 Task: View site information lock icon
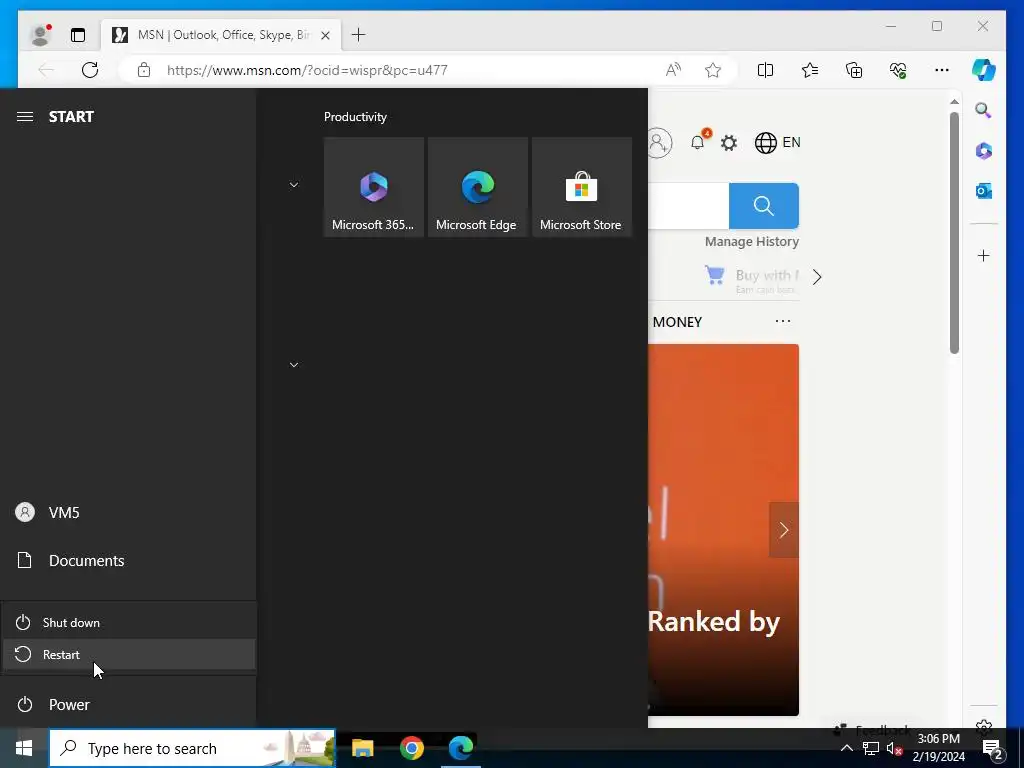click(144, 70)
